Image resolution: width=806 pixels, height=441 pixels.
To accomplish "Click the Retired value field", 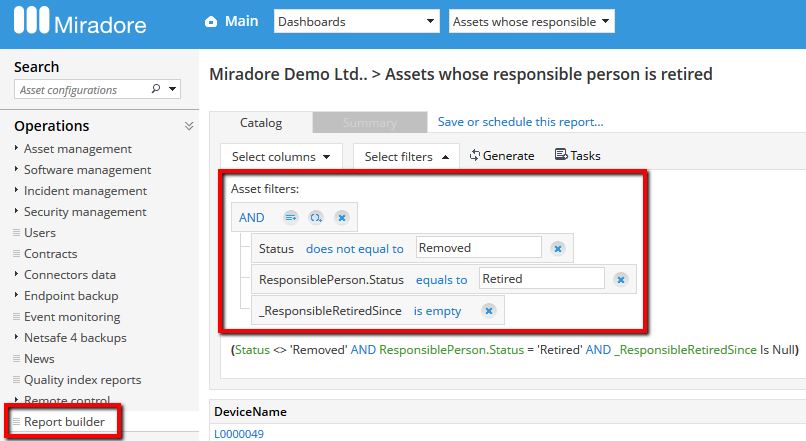I will [x=542, y=279].
